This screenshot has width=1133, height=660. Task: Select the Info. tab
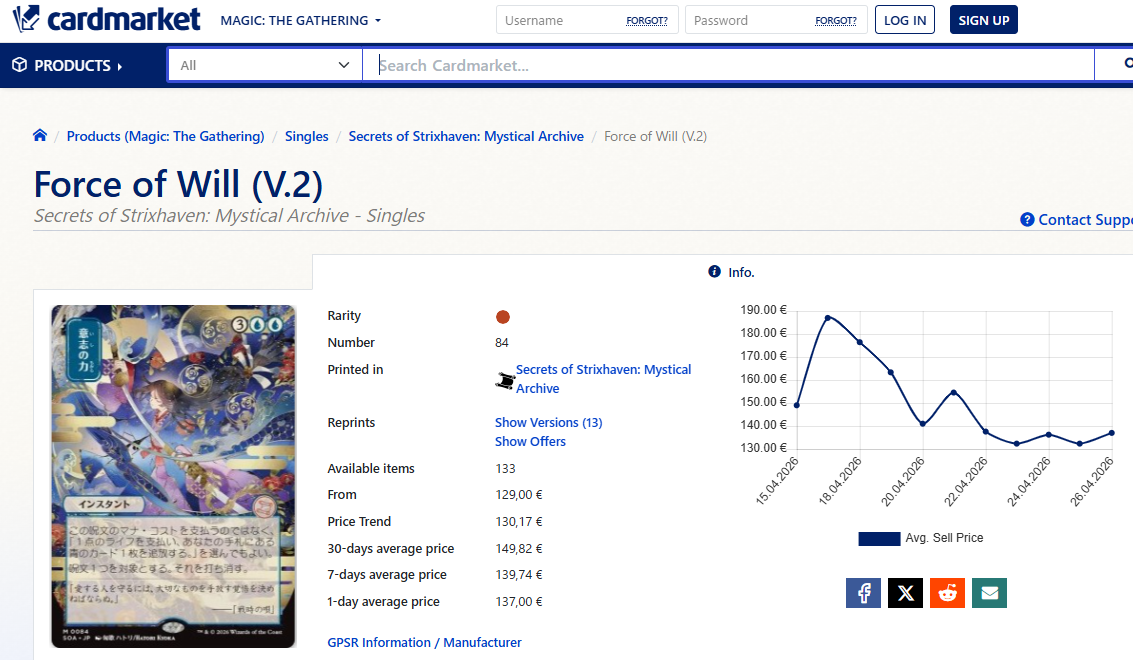[x=731, y=272]
